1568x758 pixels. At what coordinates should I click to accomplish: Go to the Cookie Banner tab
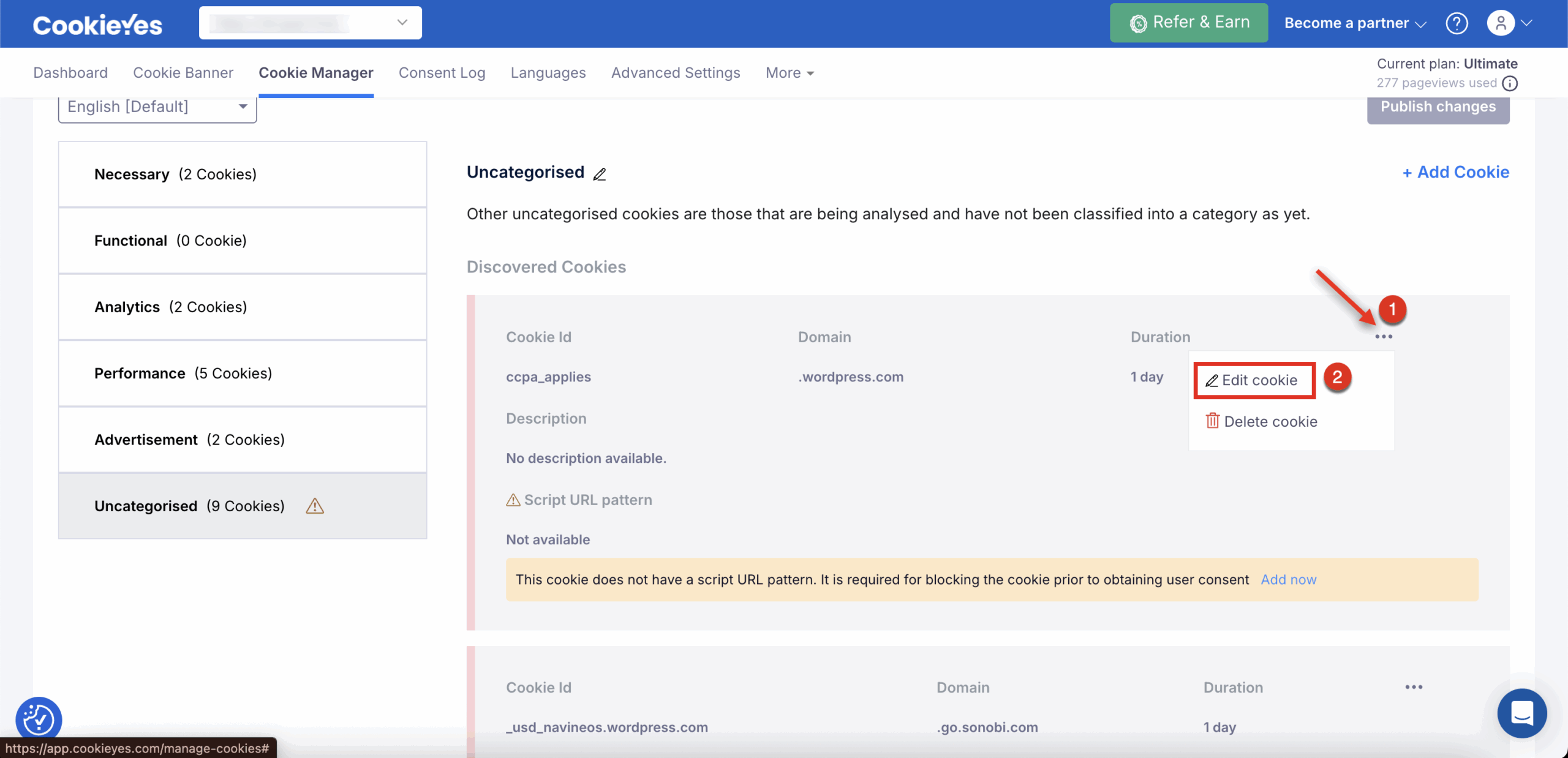[x=183, y=73]
